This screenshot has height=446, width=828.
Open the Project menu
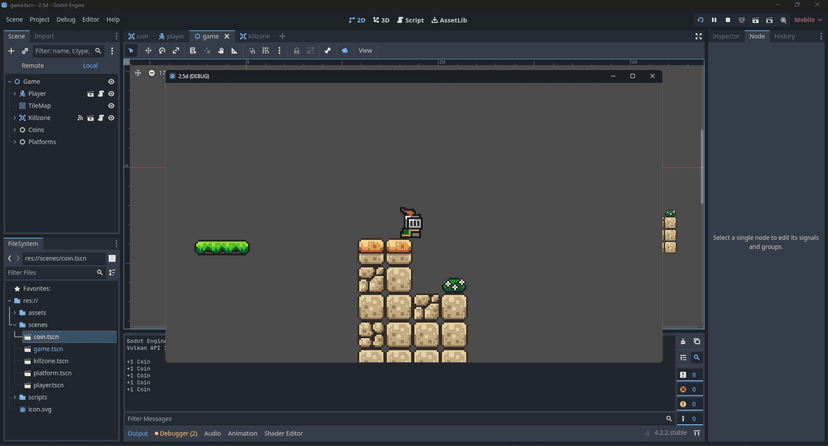[x=39, y=20]
